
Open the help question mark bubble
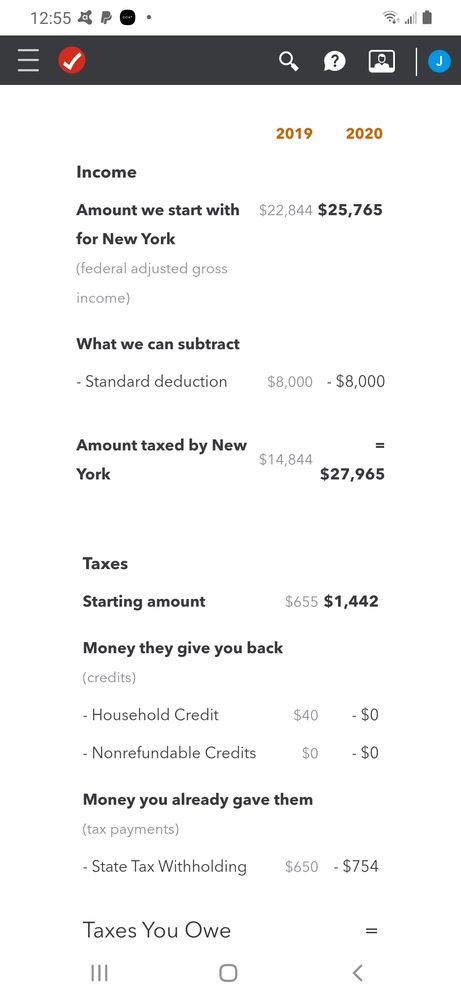tap(335, 61)
